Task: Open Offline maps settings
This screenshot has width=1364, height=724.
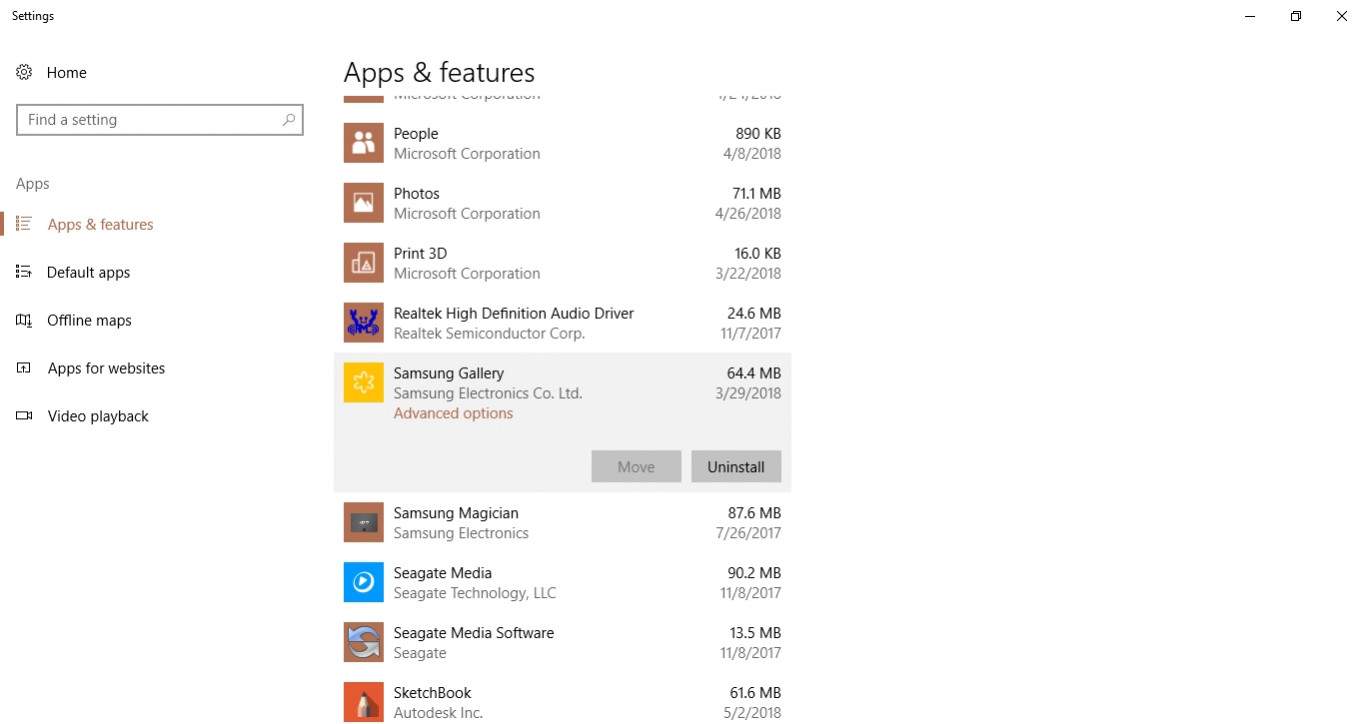Action: coord(90,320)
